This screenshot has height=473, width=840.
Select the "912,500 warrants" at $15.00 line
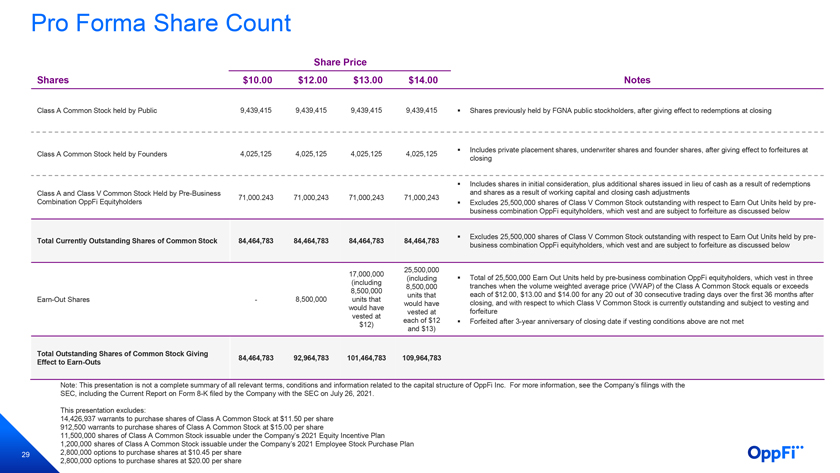192,427
